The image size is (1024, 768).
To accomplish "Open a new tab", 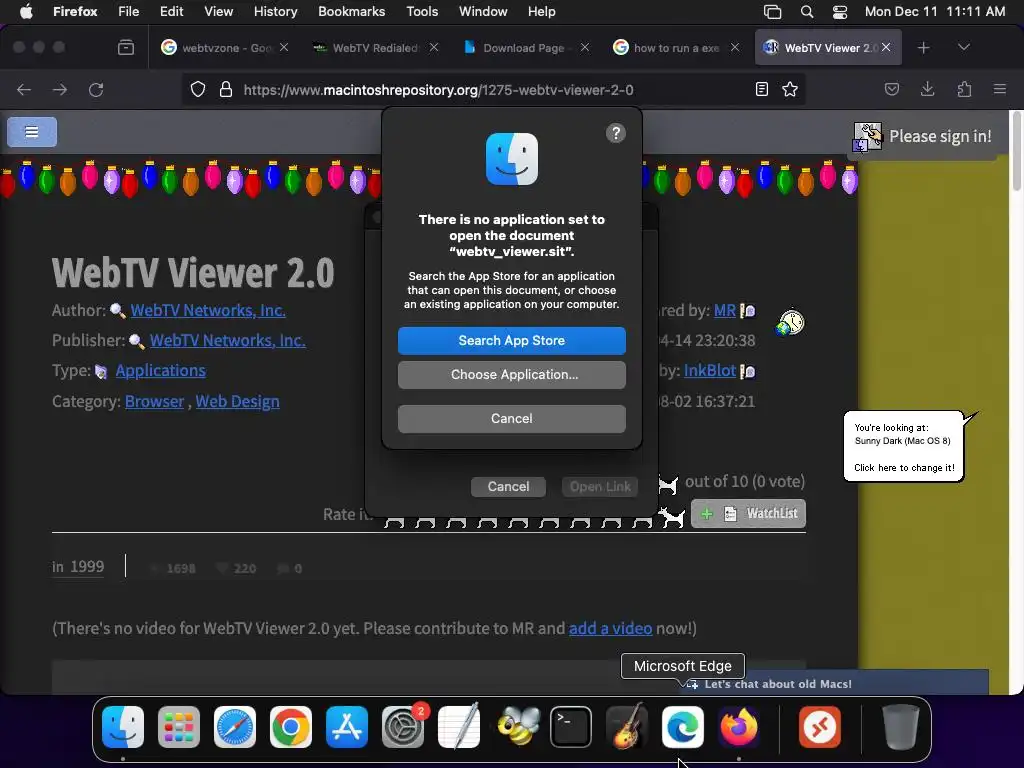I will pyautogui.click(x=923, y=48).
